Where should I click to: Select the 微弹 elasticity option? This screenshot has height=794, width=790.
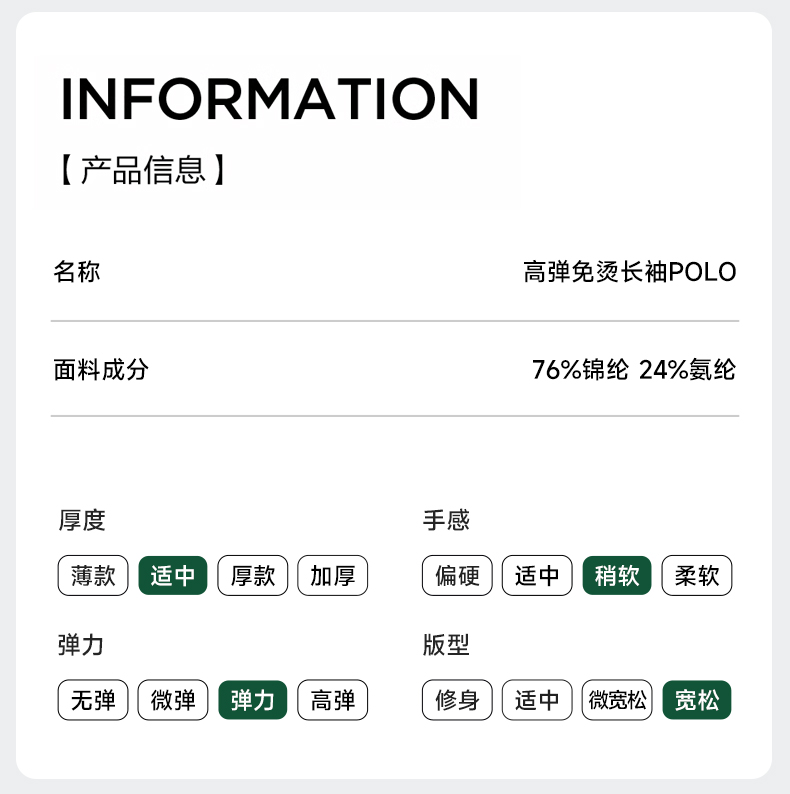tap(173, 701)
